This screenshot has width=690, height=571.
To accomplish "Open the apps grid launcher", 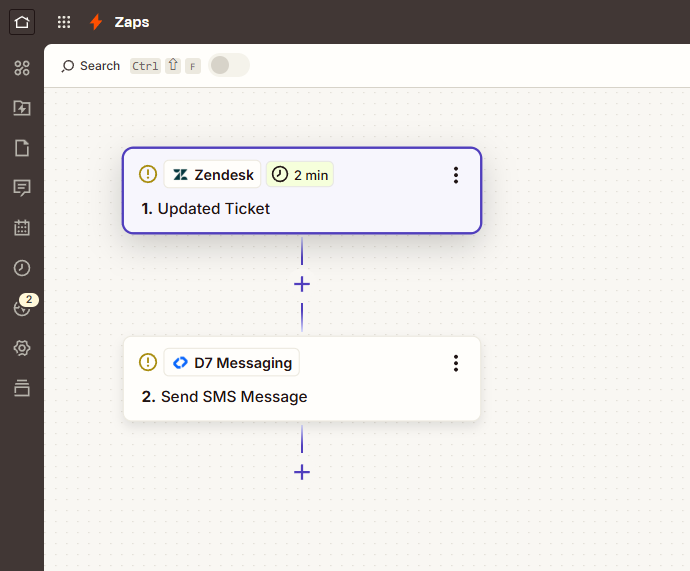I will 64,22.
